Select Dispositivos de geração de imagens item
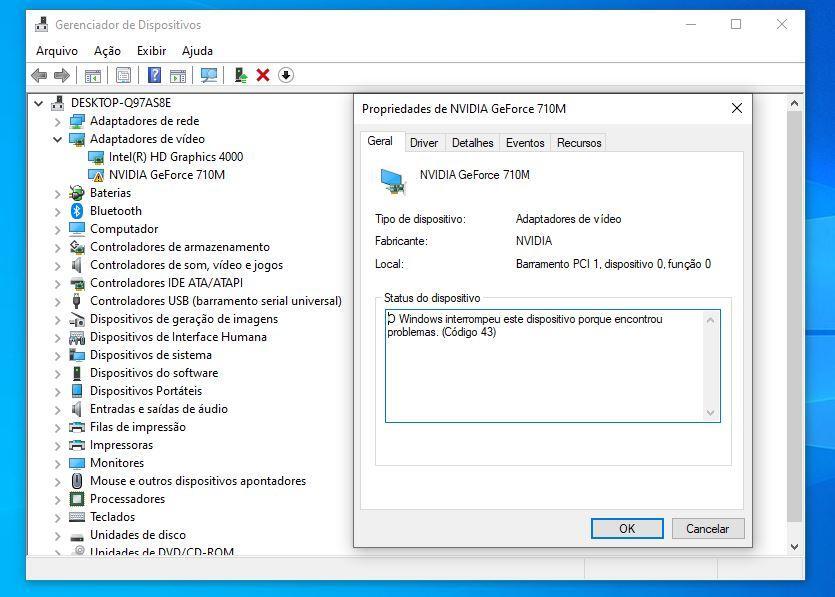This screenshot has width=835, height=597. (184, 319)
